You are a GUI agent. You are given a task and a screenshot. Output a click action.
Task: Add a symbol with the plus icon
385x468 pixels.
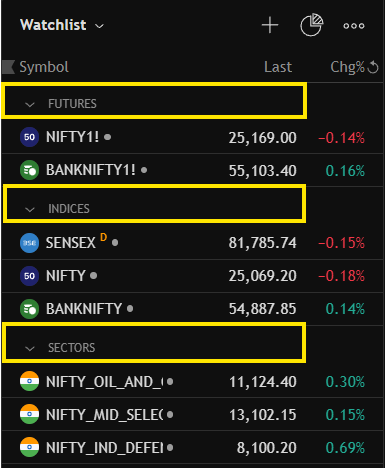(x=270, y=25)
